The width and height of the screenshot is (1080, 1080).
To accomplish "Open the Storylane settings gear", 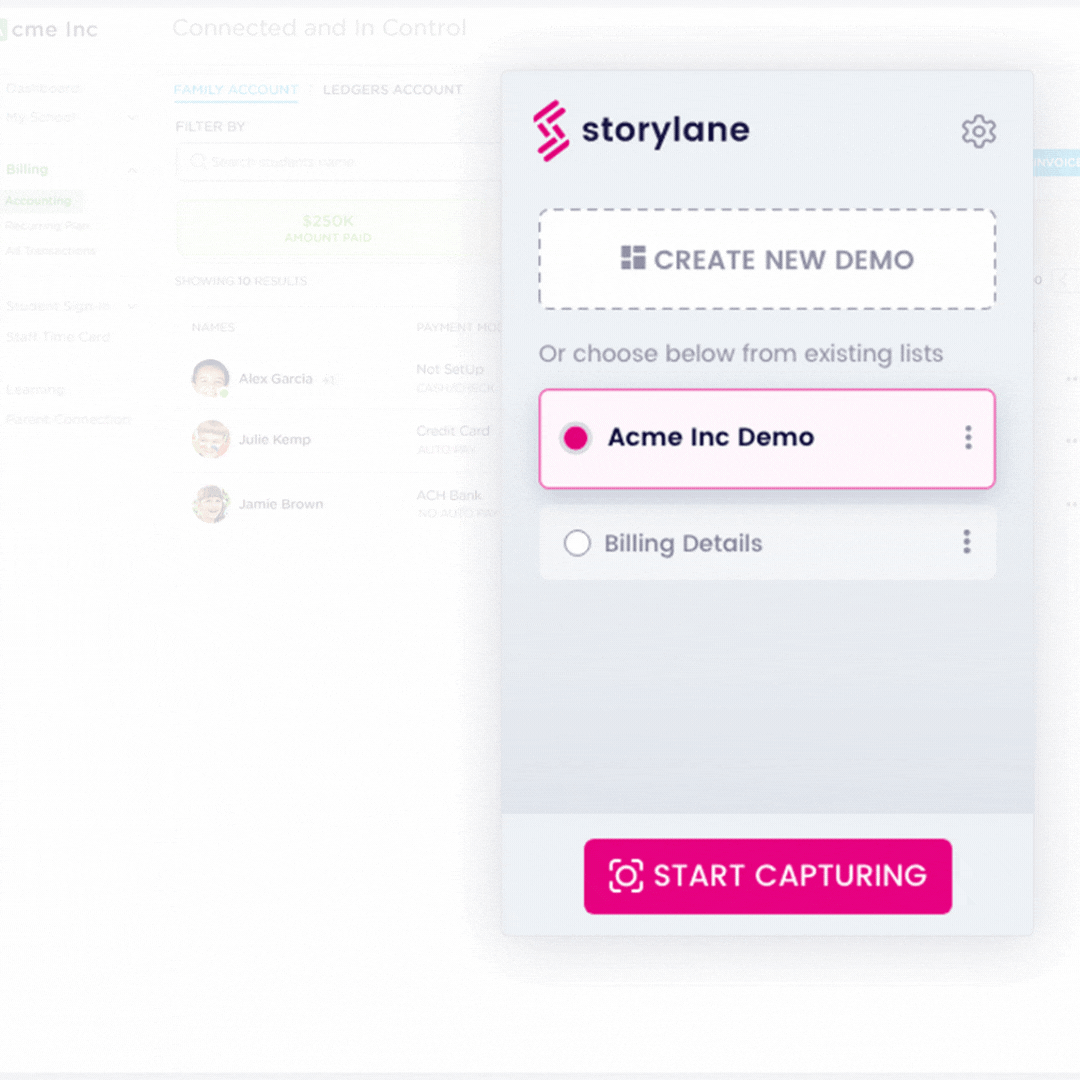I will 978,131.
